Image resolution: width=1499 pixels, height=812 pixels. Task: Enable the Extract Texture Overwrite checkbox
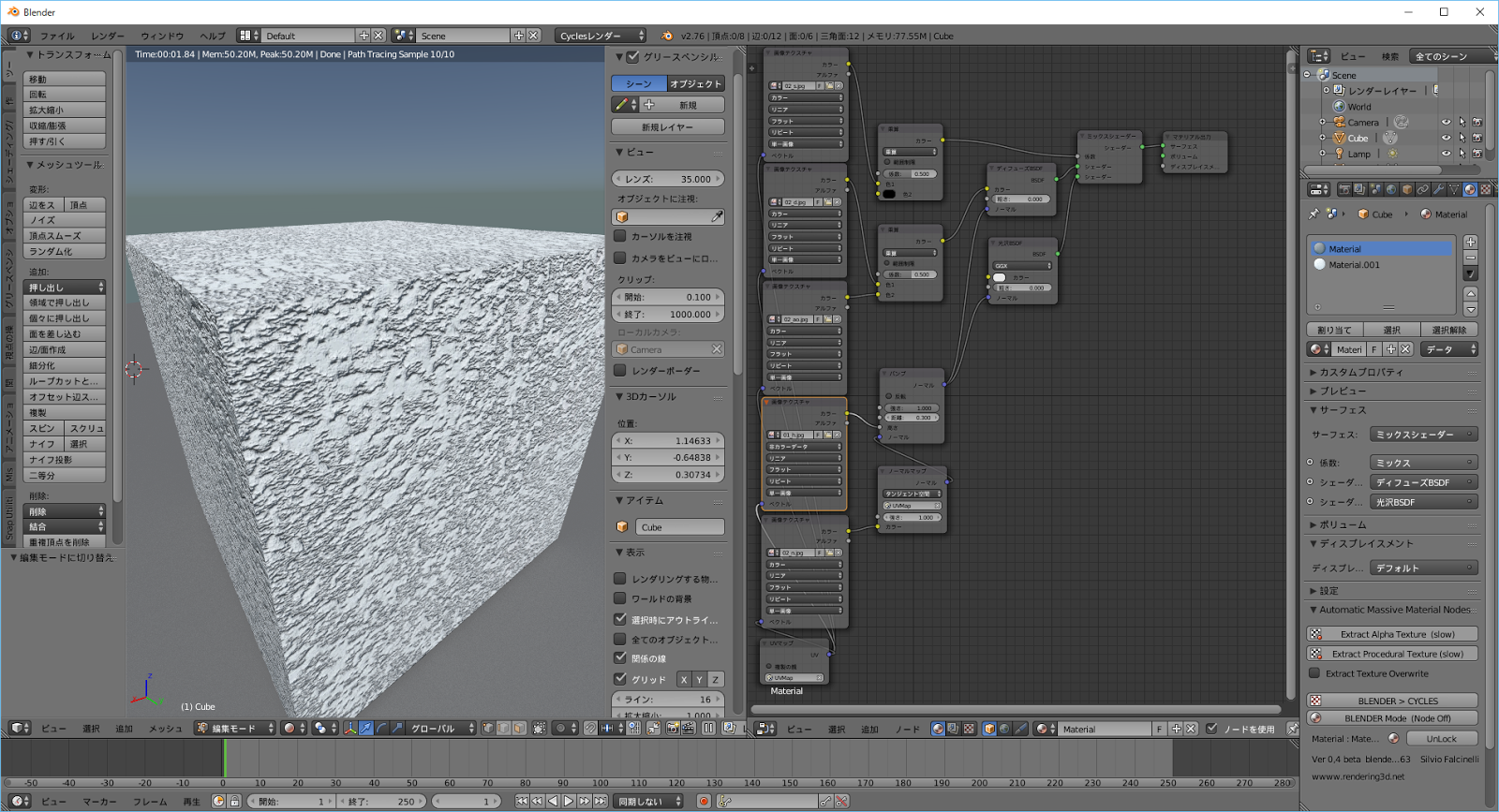1314,673
